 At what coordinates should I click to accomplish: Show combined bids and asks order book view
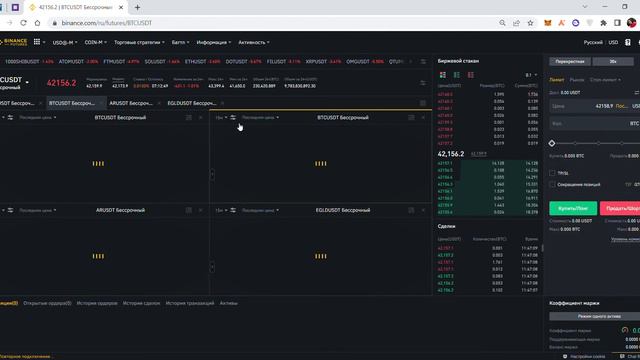443,75
